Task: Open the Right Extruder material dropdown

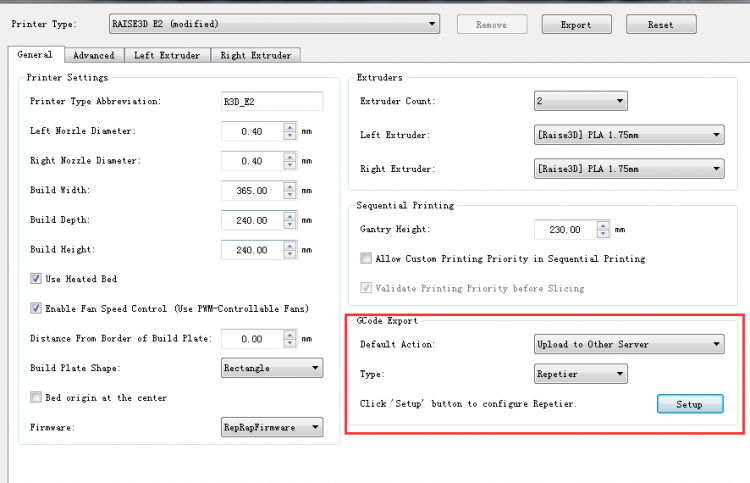Action: [629, 169]
